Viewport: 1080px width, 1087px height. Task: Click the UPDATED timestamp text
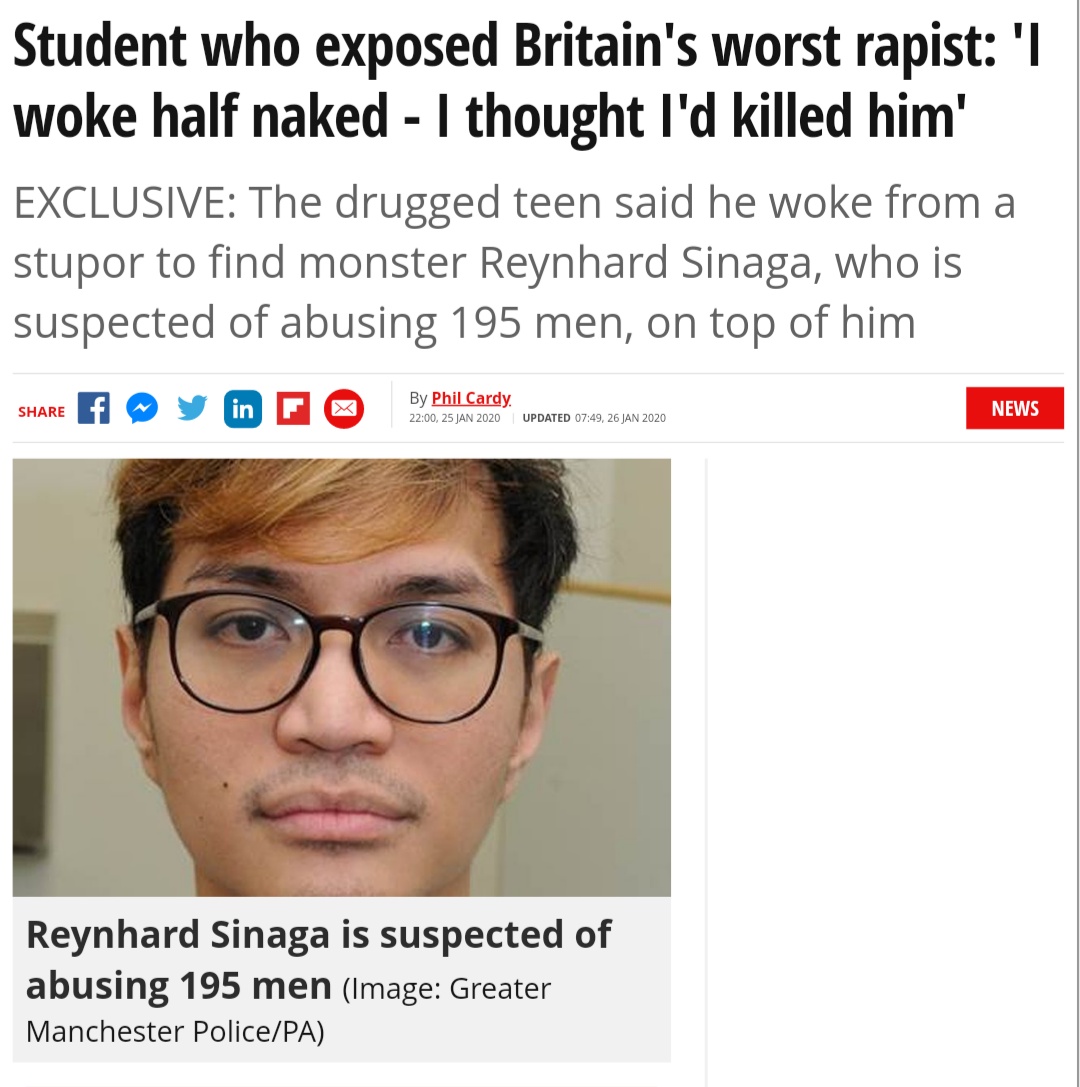(594, 418)
